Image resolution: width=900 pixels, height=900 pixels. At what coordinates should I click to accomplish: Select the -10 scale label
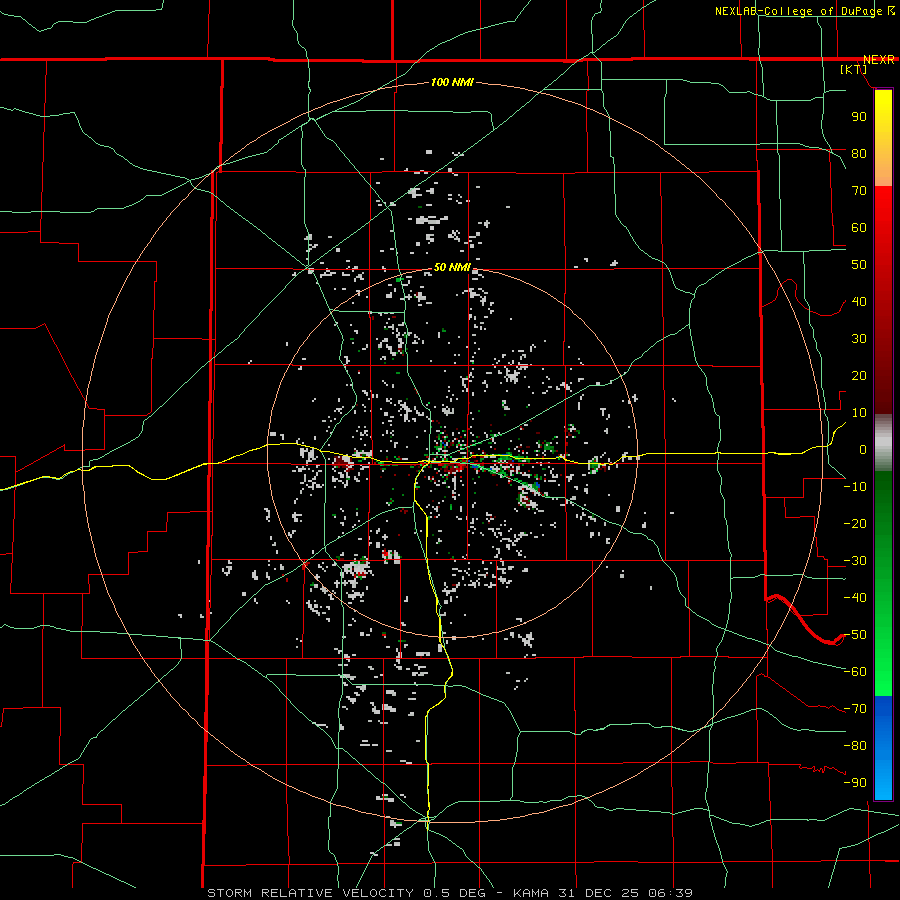855,487
